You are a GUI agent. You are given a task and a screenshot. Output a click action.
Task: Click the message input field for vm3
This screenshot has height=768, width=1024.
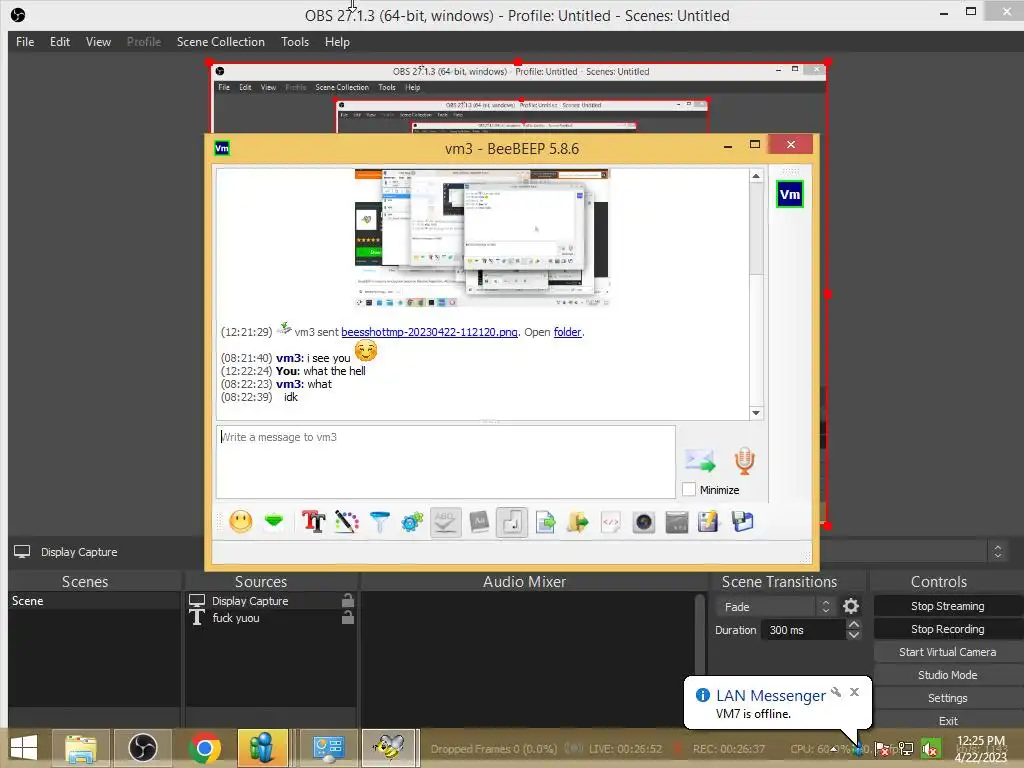coord(445,462)
